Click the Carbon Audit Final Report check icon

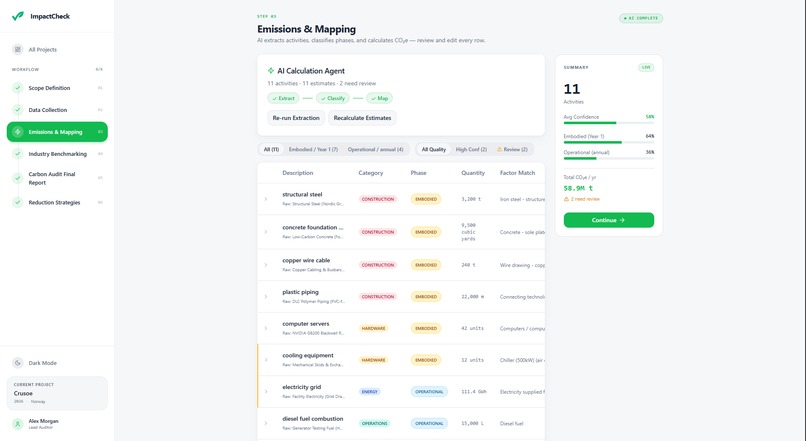18,178
